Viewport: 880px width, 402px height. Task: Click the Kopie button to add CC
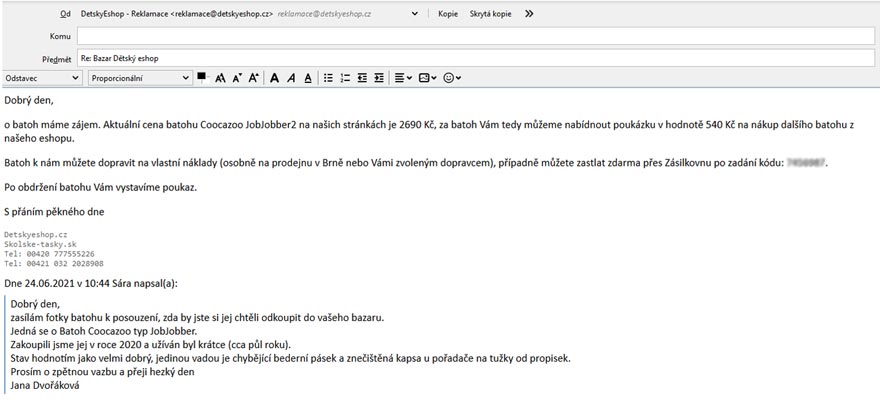448,15
